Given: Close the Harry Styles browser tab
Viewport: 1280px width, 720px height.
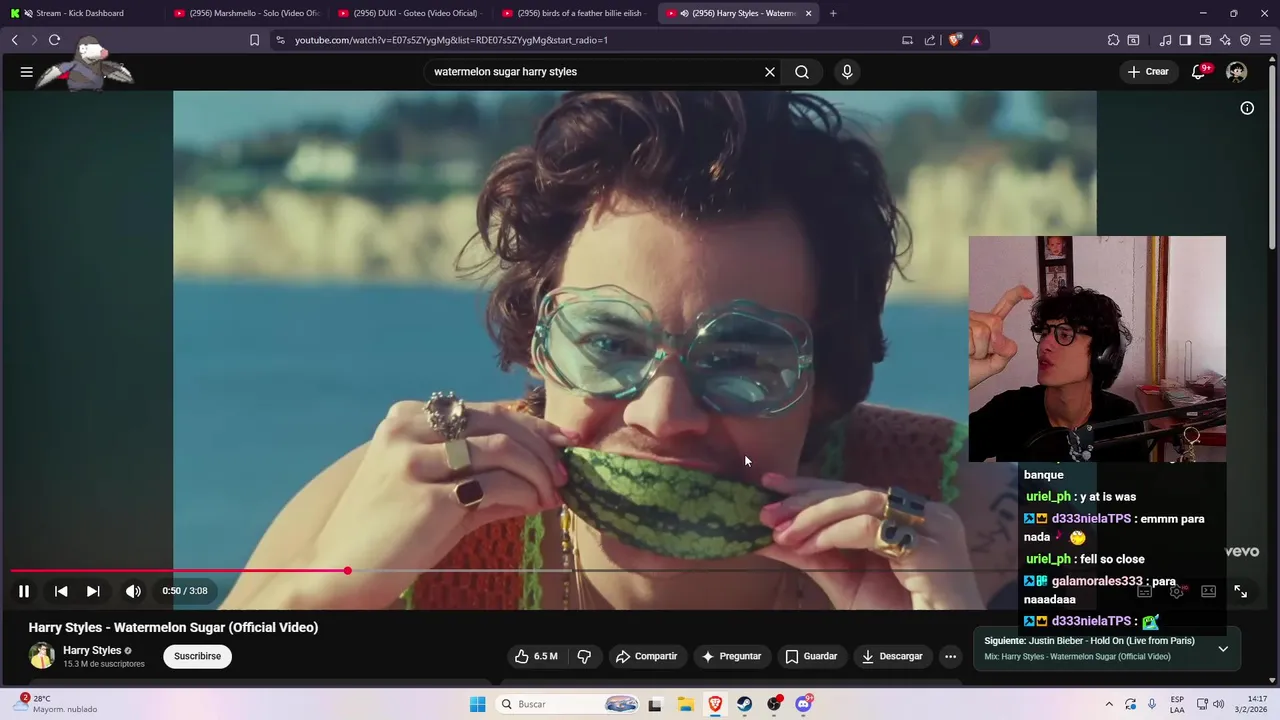Looking at the screenshot, I should point(808,13).
